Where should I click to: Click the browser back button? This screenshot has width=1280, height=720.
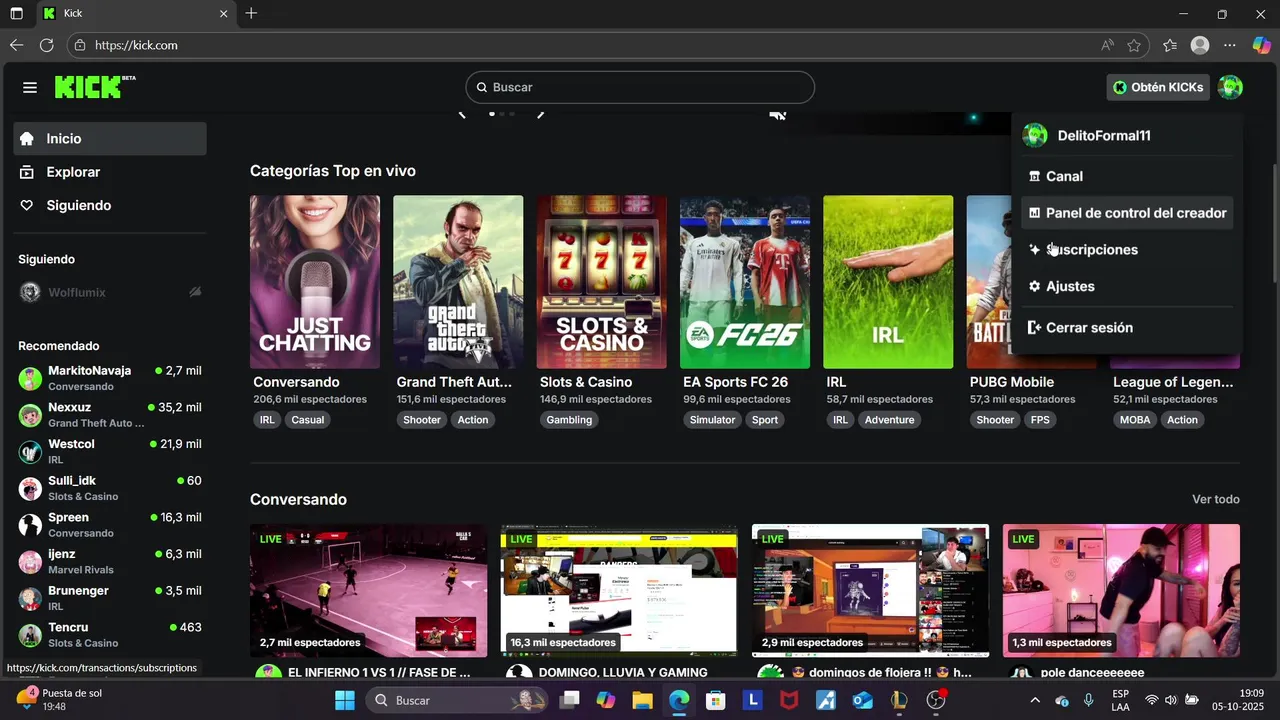pos(16,45)
